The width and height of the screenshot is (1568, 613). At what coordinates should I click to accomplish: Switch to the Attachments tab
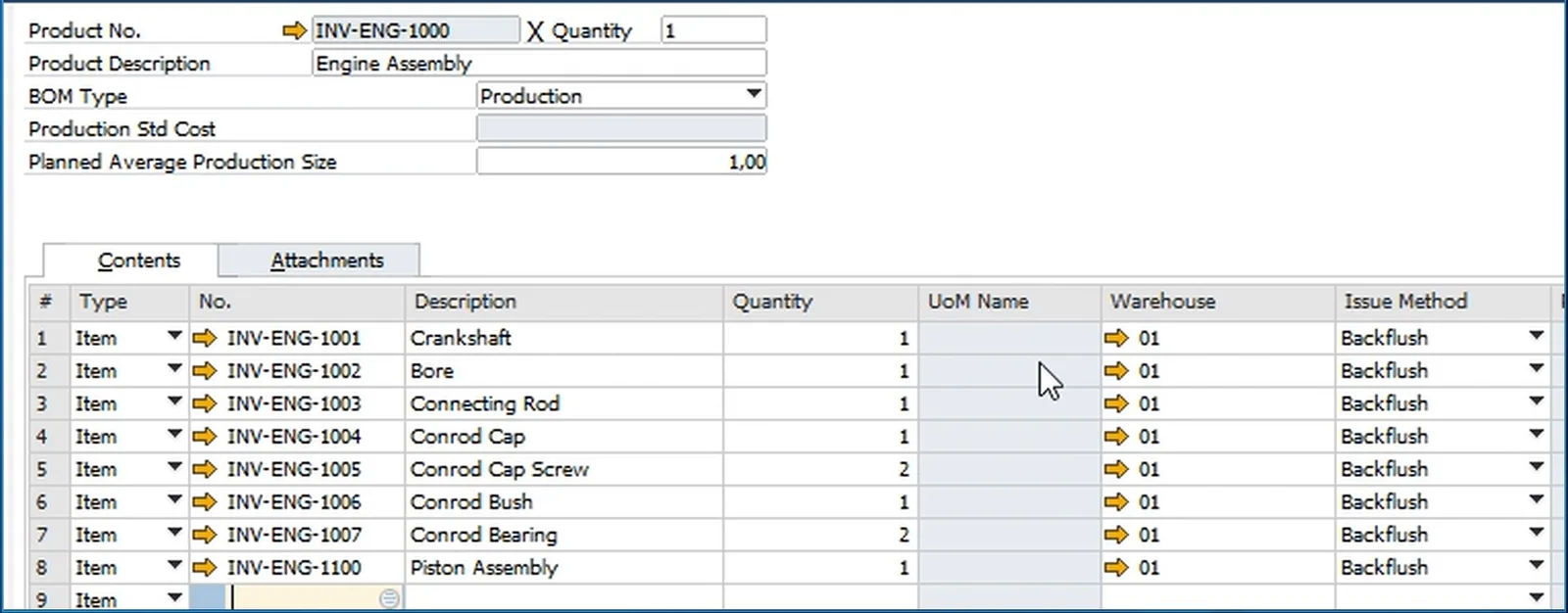[x=319, y=260]
